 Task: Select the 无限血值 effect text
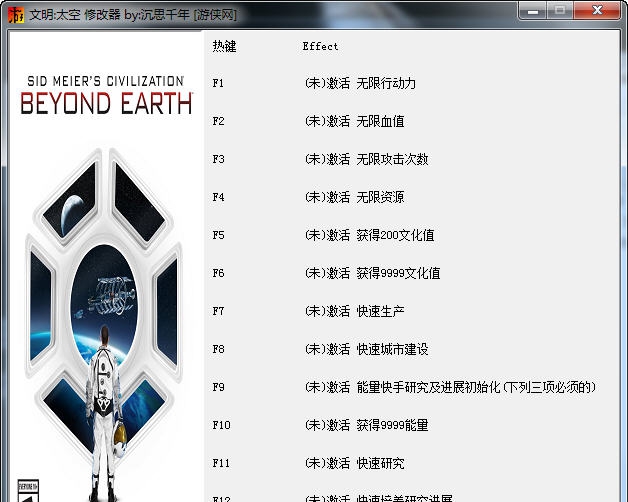pos(380,121)
